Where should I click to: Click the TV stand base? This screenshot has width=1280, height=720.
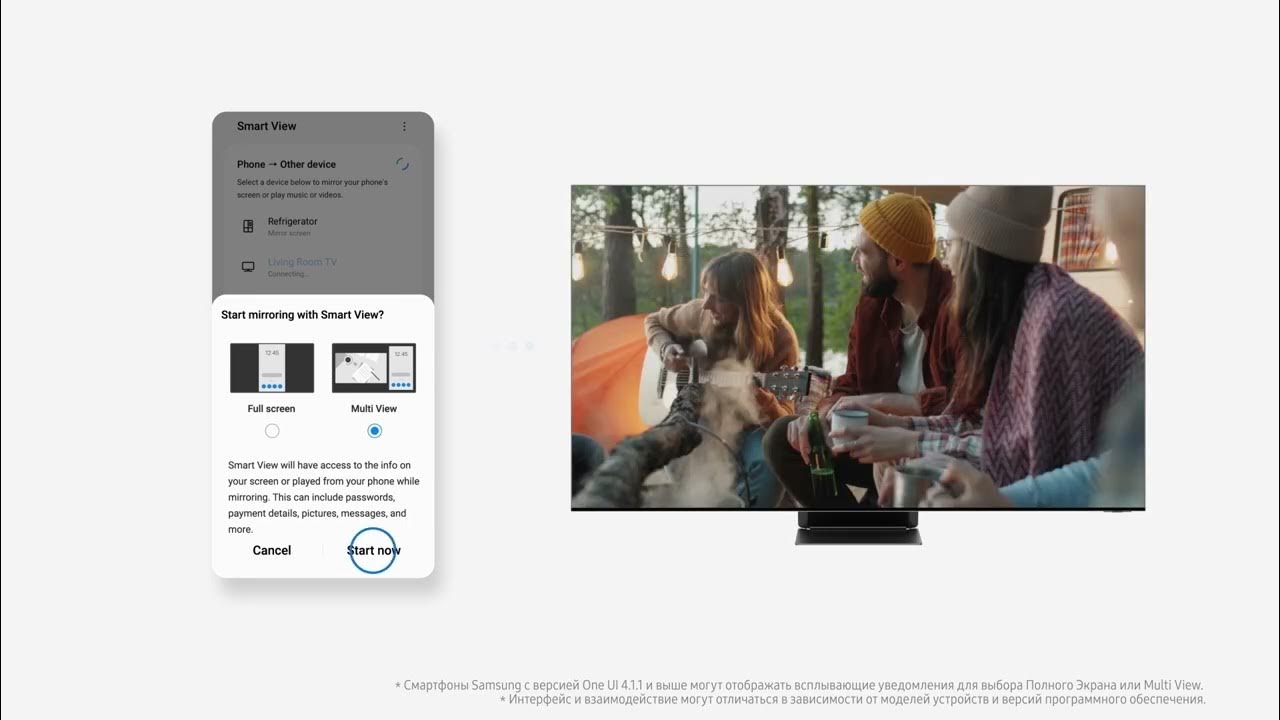(x=858, y=527)
